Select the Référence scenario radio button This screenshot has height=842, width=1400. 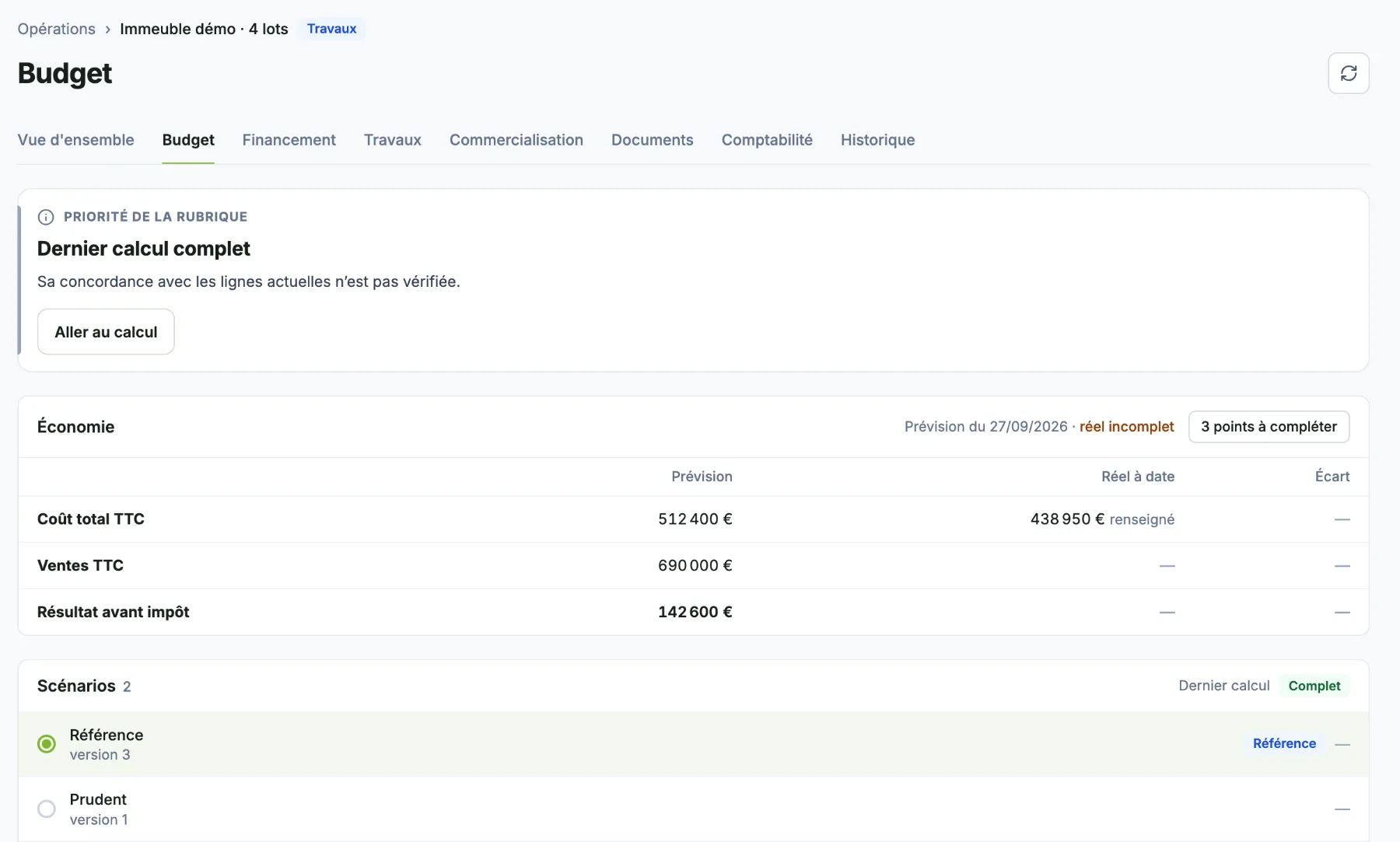pos(47,744)
